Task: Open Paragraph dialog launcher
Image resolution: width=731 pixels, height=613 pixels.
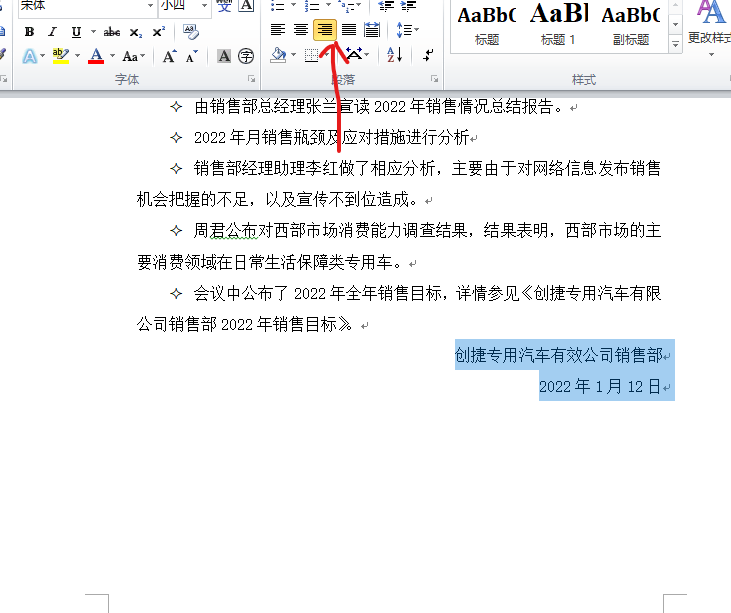Action: pyautogui.click(x=434, y=79)
